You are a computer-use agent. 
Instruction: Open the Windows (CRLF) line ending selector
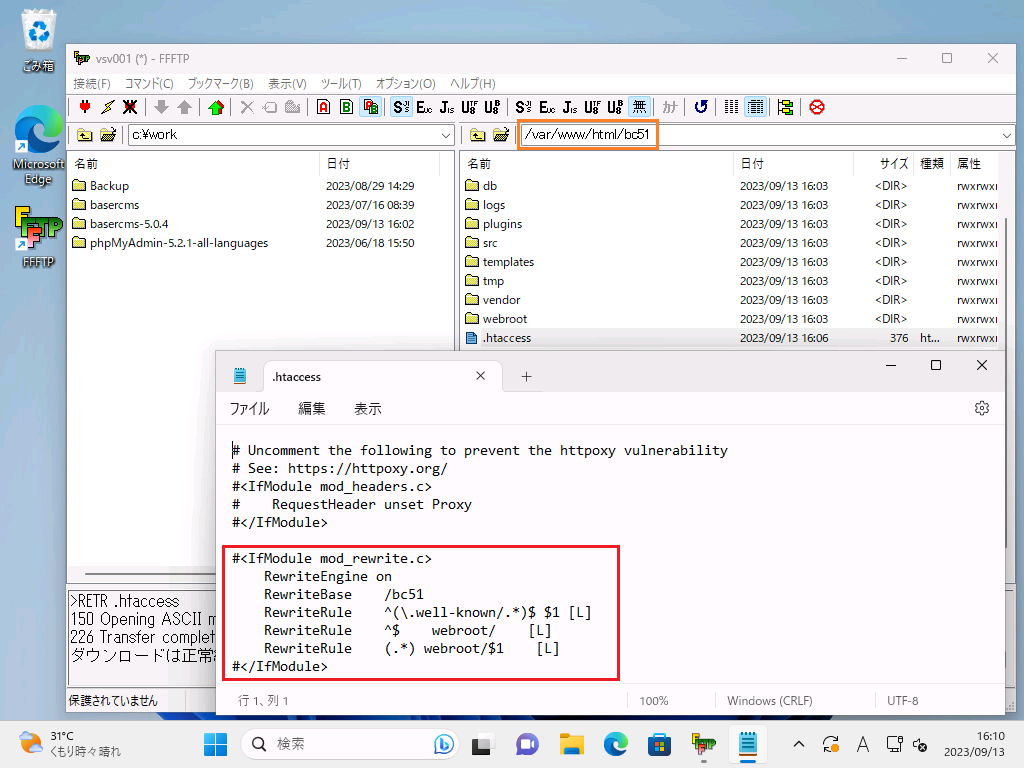pos(769,701)
